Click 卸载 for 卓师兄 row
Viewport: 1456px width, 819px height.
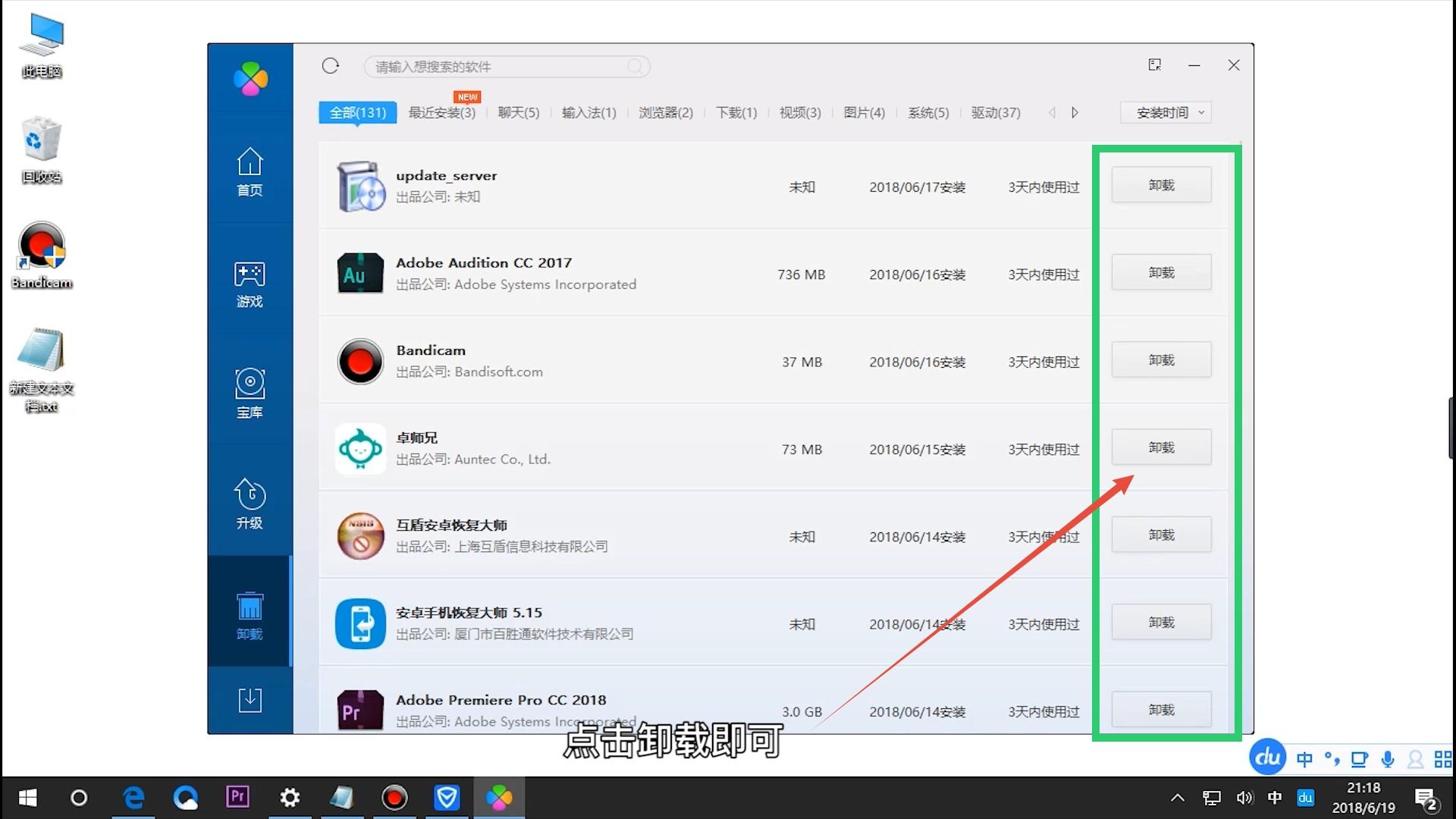pyautogui.click(x=1161, y=447)
